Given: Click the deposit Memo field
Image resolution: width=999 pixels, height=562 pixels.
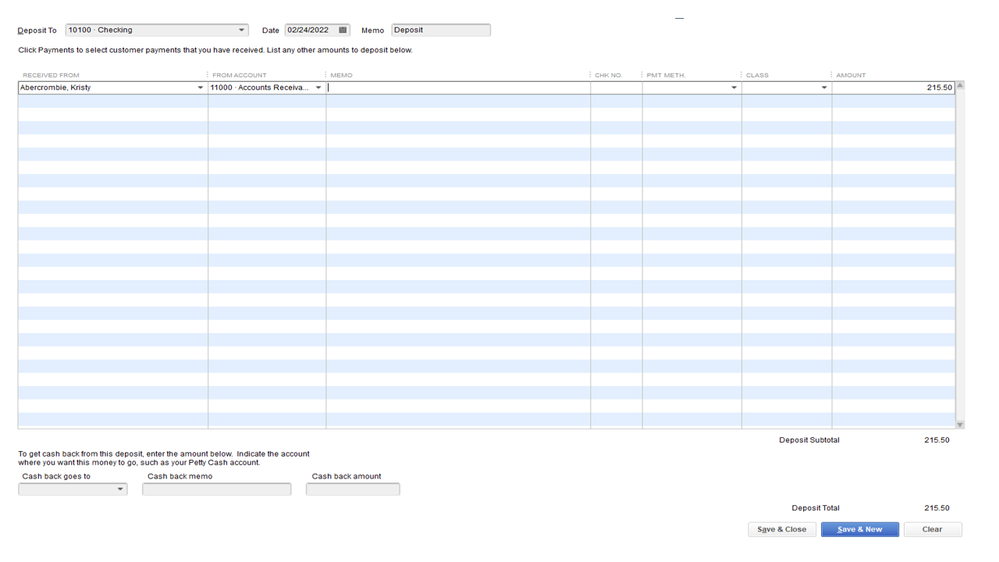Looking at the screenshot, I should tap(441, 30).
